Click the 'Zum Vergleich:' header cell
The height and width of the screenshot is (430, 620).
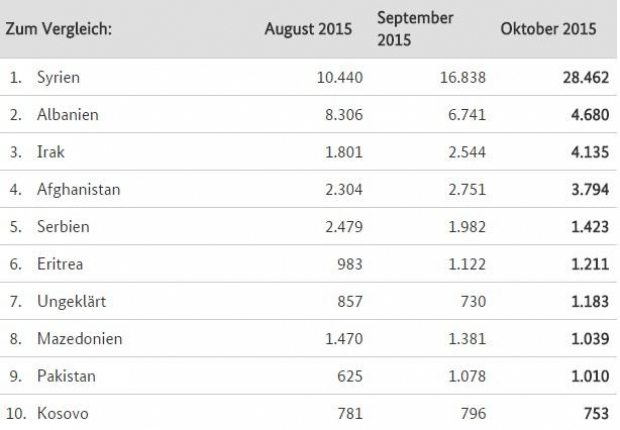click(x=59, y=30)
